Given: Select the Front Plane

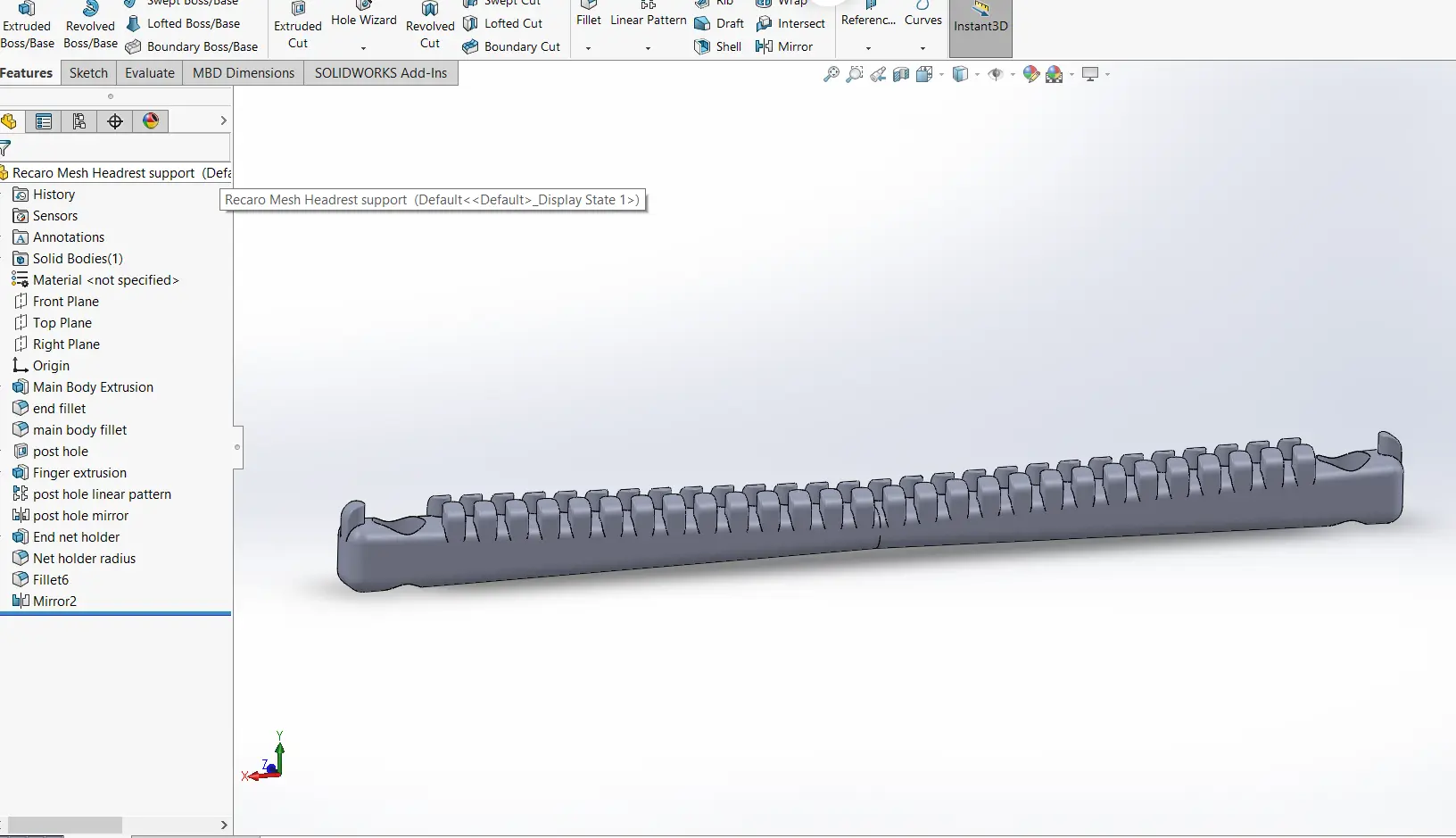Looking at the screenshot, I should click(x=56, y=302).
